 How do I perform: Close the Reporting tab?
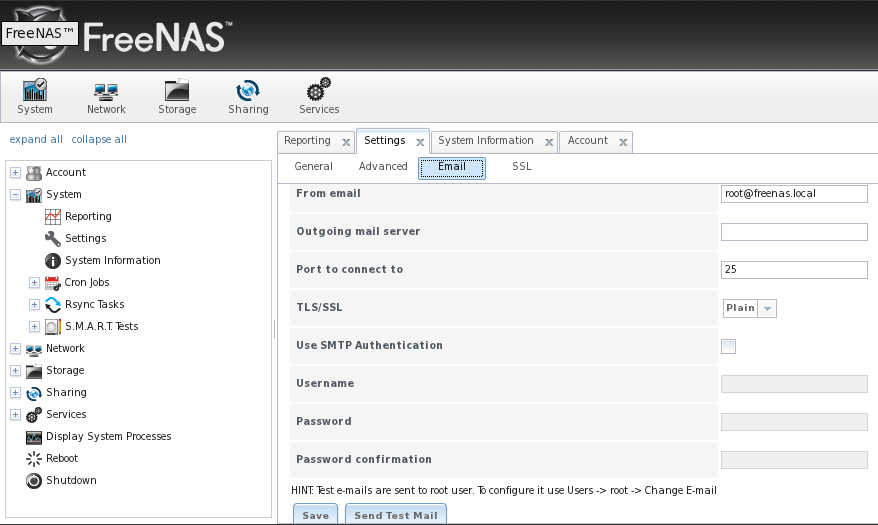pos(346,142)
